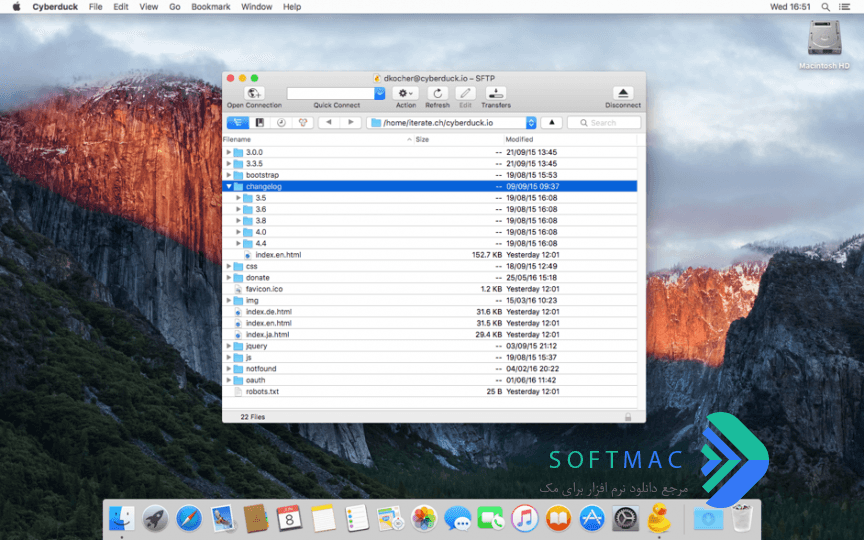Viewport: 864px width, 540px height.
Task: Sort by the Size column header
Action: tap(458, 139)
